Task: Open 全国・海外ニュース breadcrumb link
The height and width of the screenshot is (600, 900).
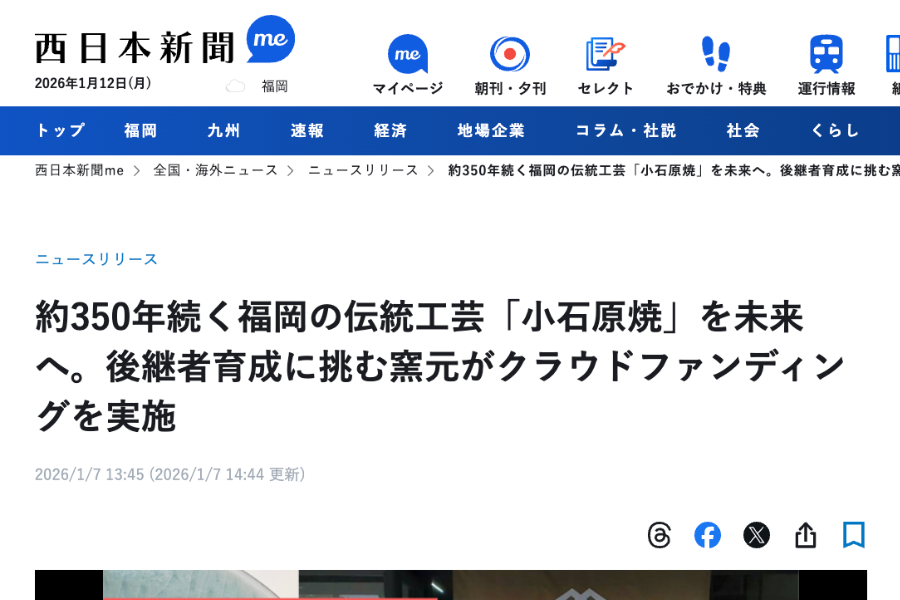Action: 215,171
